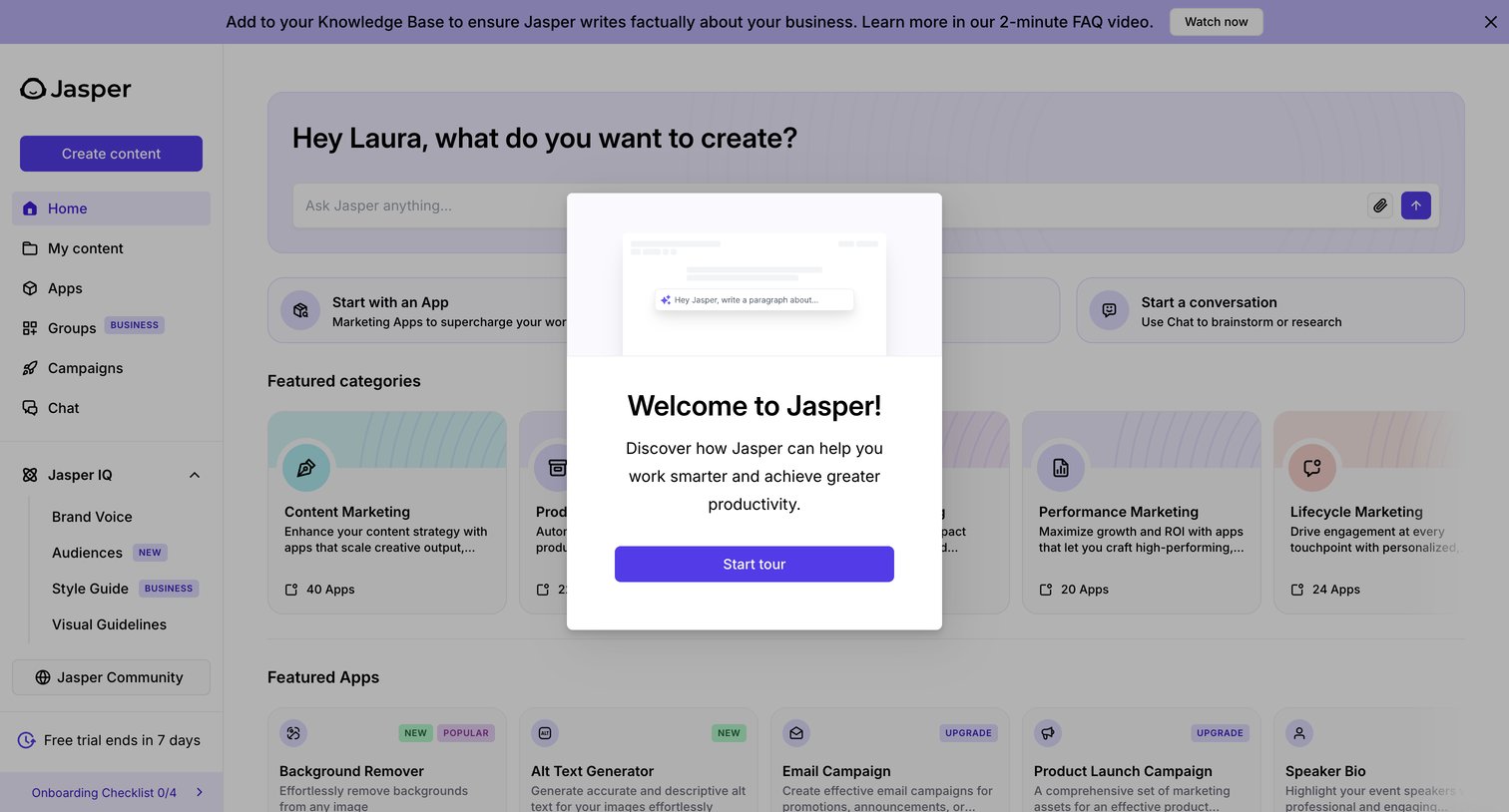Click the Chat bubble icon in sidebar
The image size is (1509, 812).
(x=30, y=408)
